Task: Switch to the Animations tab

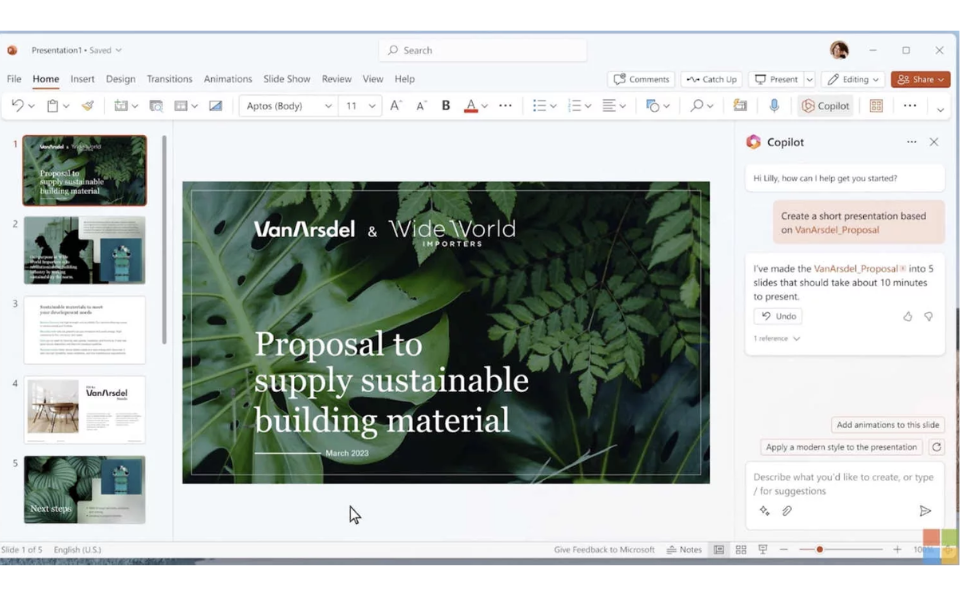Action: (x=228, y=79)
